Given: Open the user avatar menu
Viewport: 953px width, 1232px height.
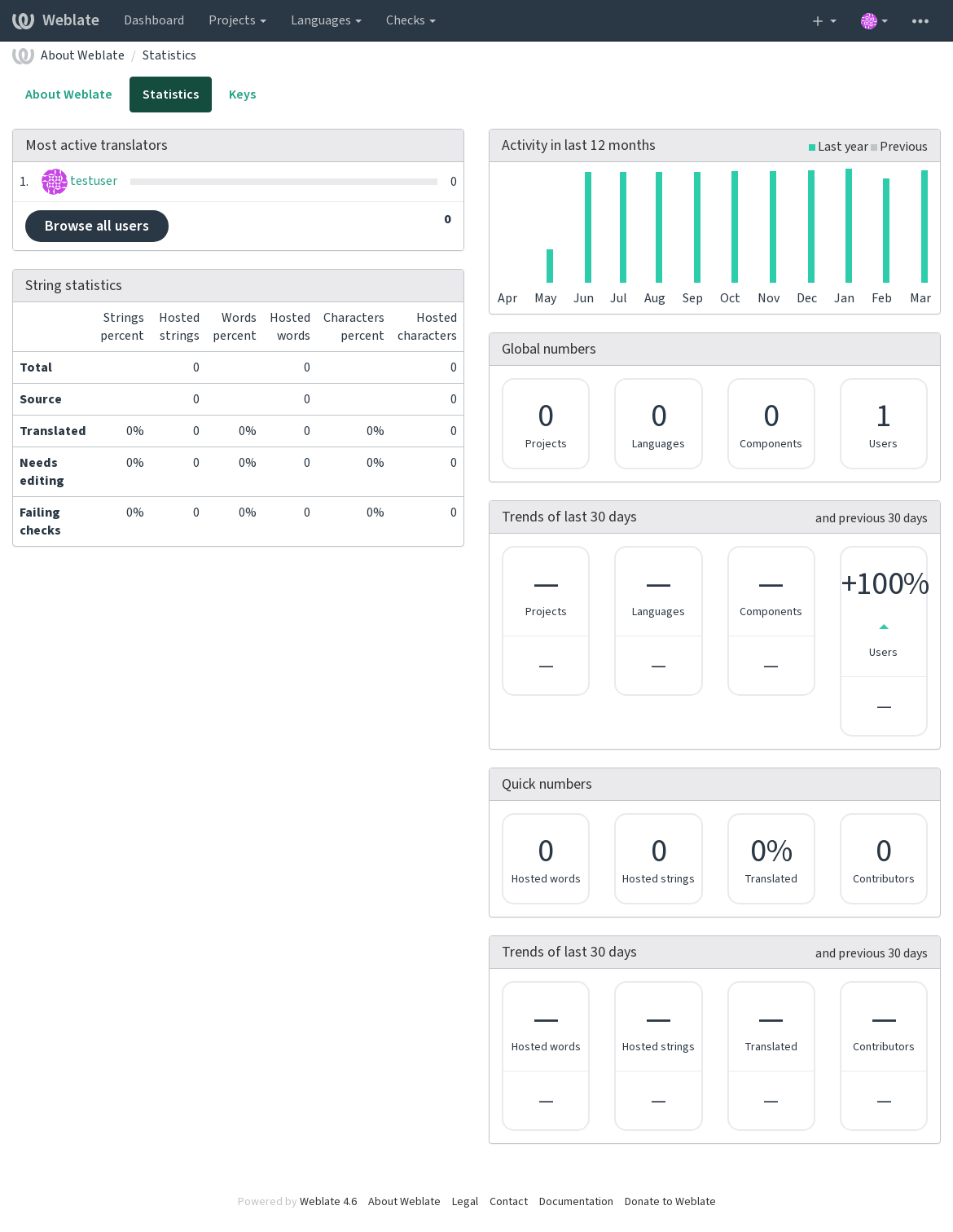Looking at the screenshot, I should [874, 20].
